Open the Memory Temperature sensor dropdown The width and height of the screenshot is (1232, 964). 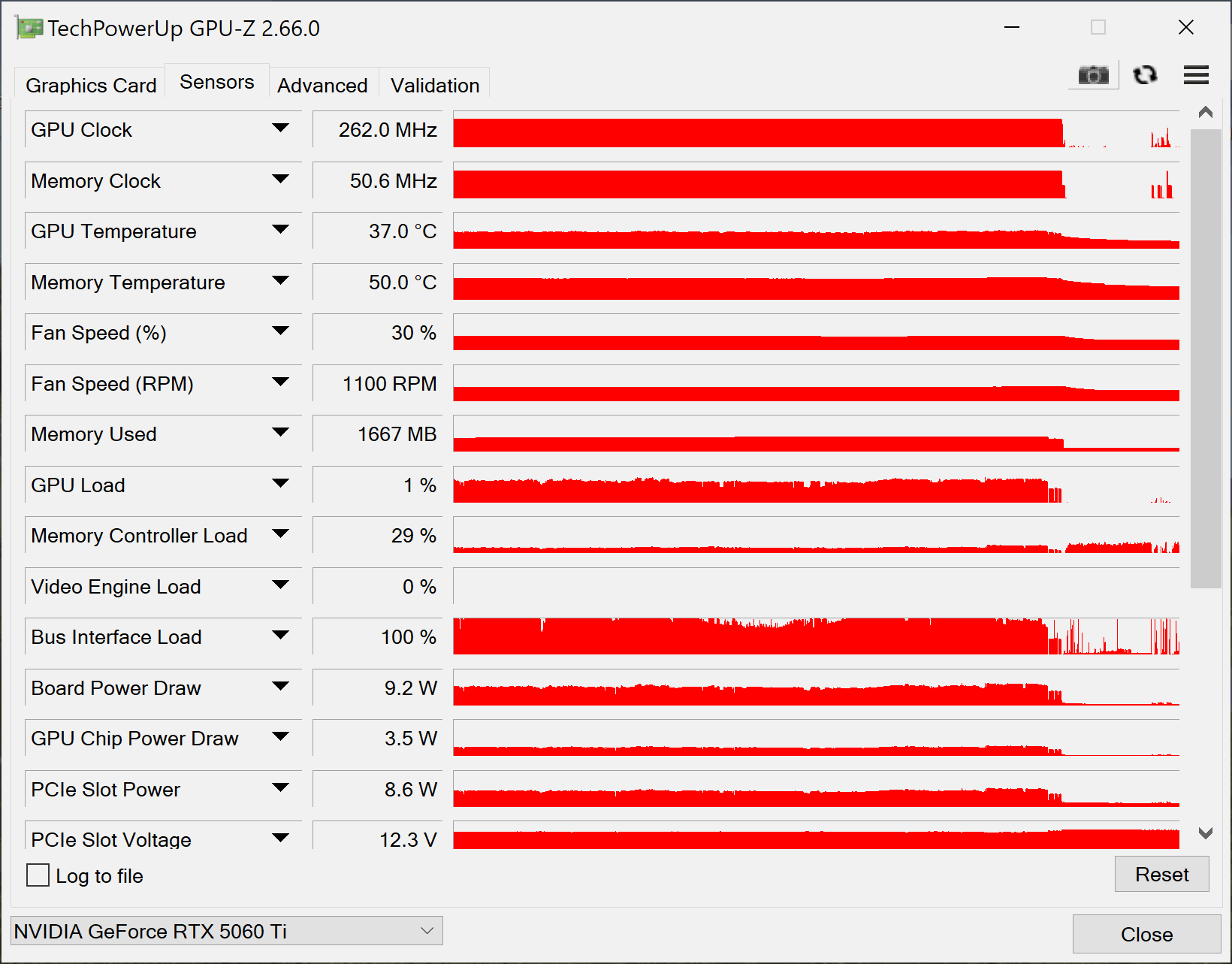click(x=281, y=282)
